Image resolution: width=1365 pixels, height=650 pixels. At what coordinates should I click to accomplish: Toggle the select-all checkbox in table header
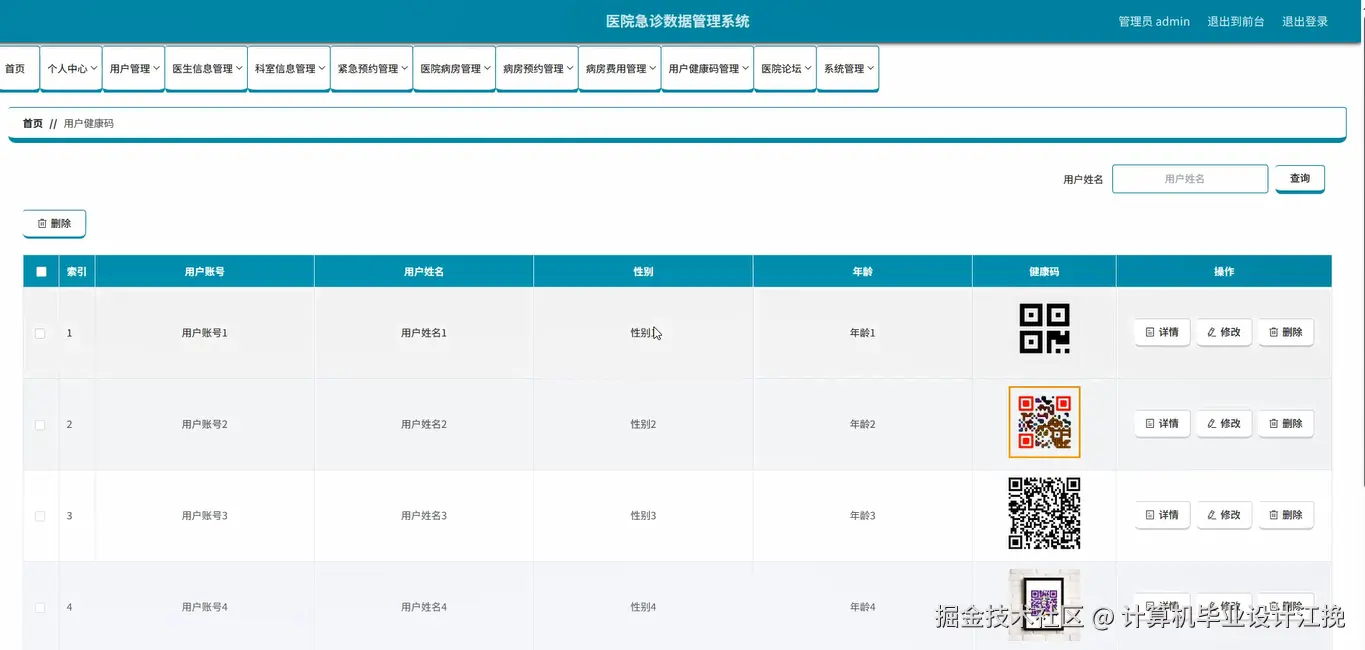[x=41, y=272]
